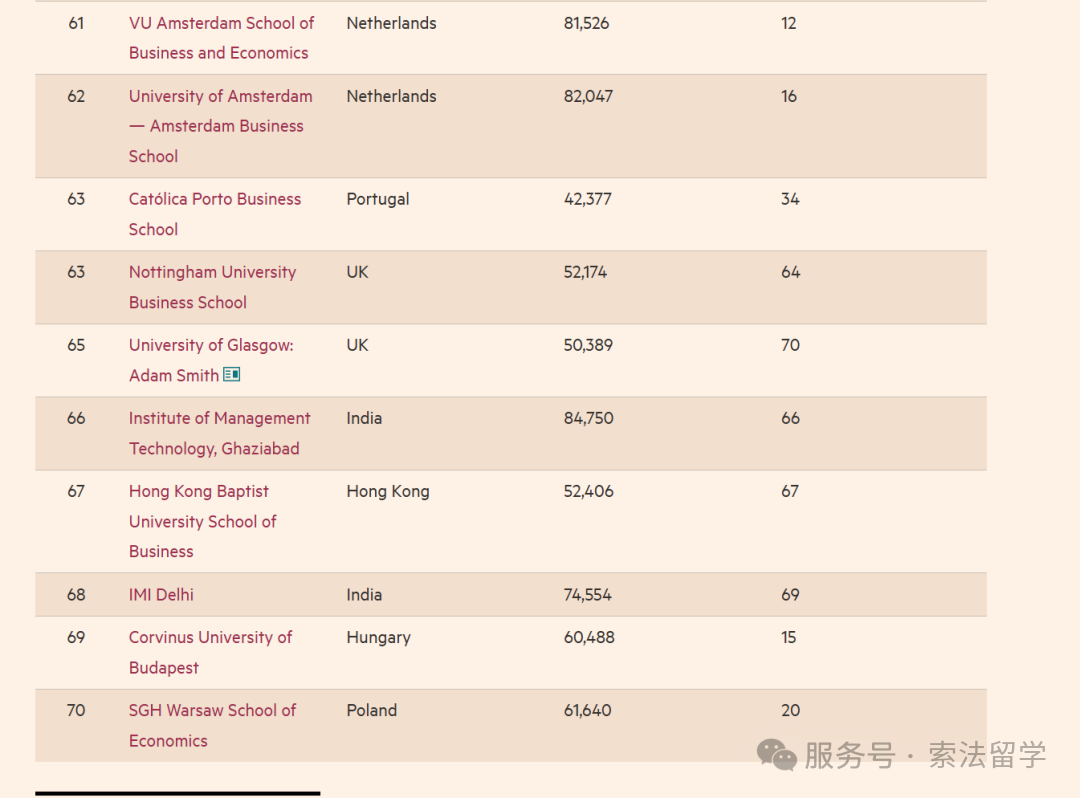
Task: Open VU Amsterdam School of Business and Economics link
Action: coord(221,38)
